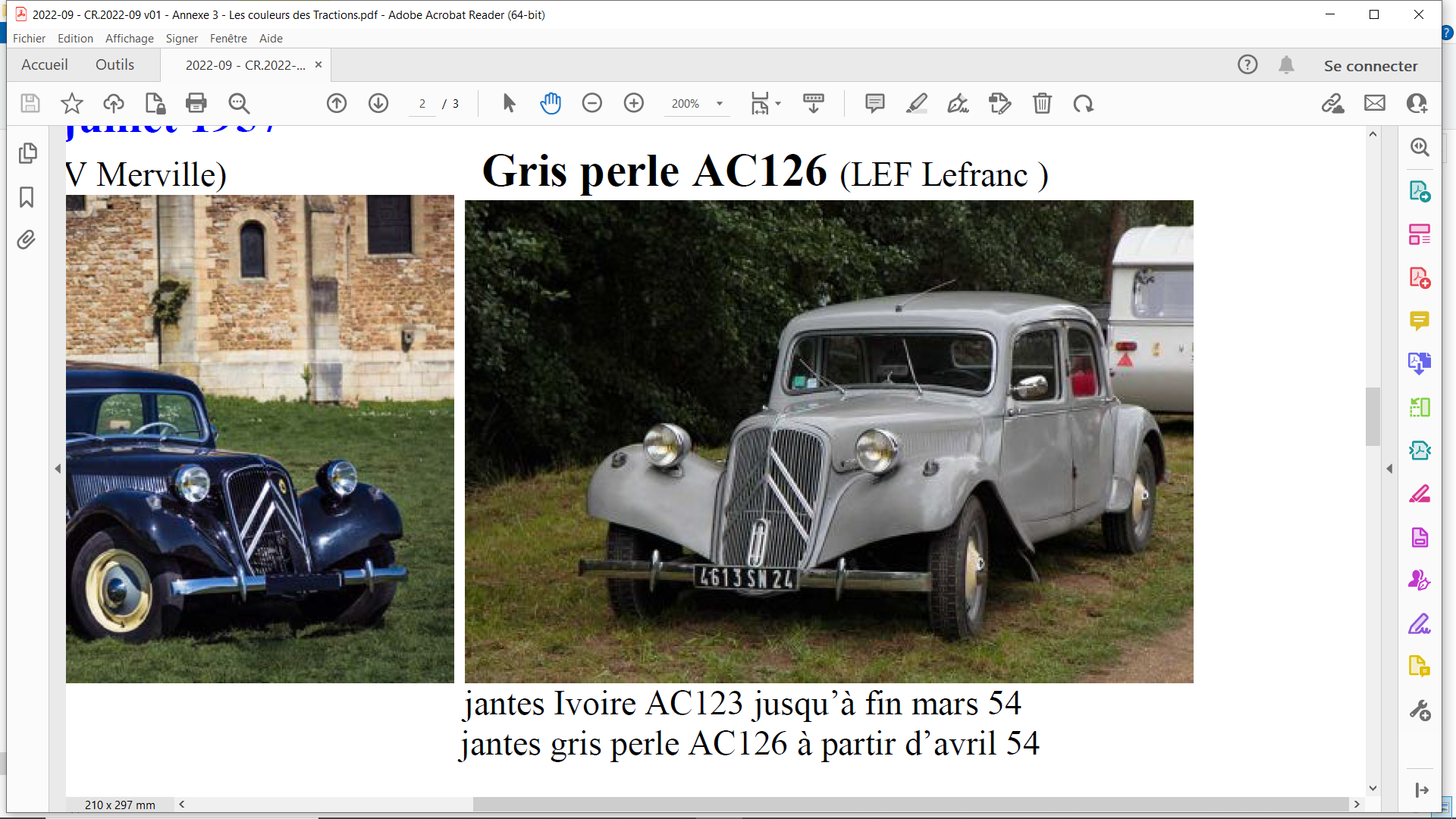Viewport: 1456px width, 819px height.
Task: Go to the previous page arrow
Action: coord(337,103)
